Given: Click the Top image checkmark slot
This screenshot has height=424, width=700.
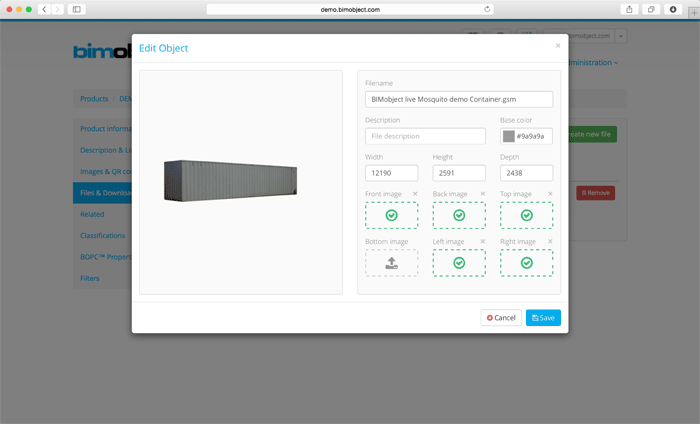Looking at the screenshot, I should pyautogui.click(x=526, y=215).
